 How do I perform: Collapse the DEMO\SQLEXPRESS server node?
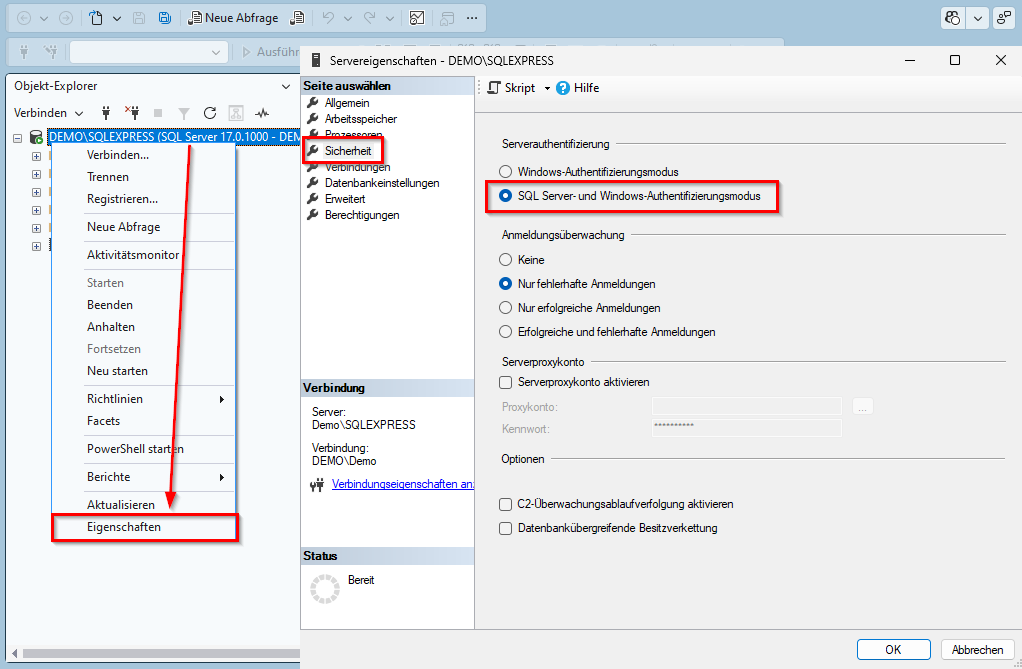18,138
